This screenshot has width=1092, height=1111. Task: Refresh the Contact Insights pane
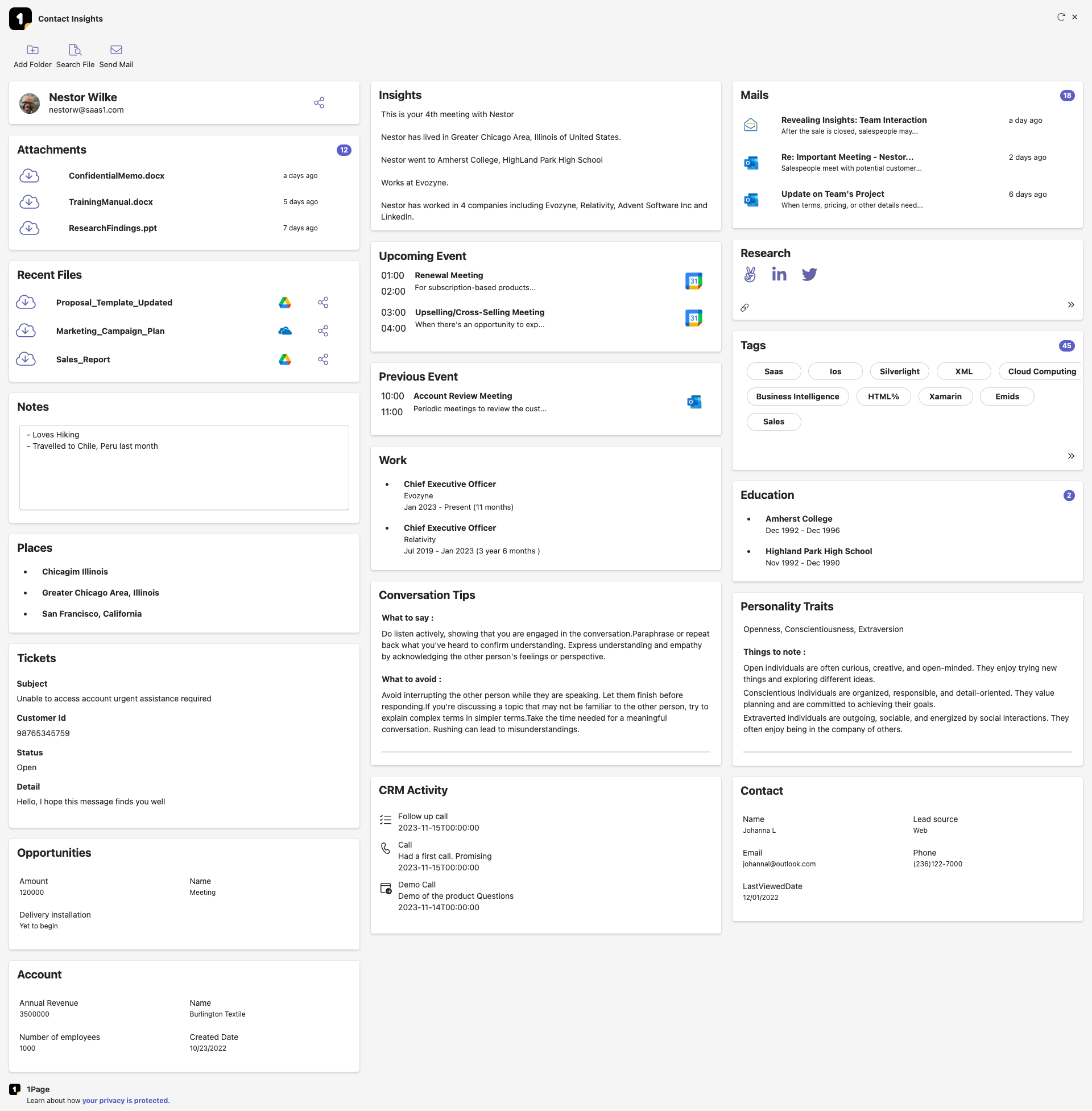pyautogui.click(x=1061, y=17)
